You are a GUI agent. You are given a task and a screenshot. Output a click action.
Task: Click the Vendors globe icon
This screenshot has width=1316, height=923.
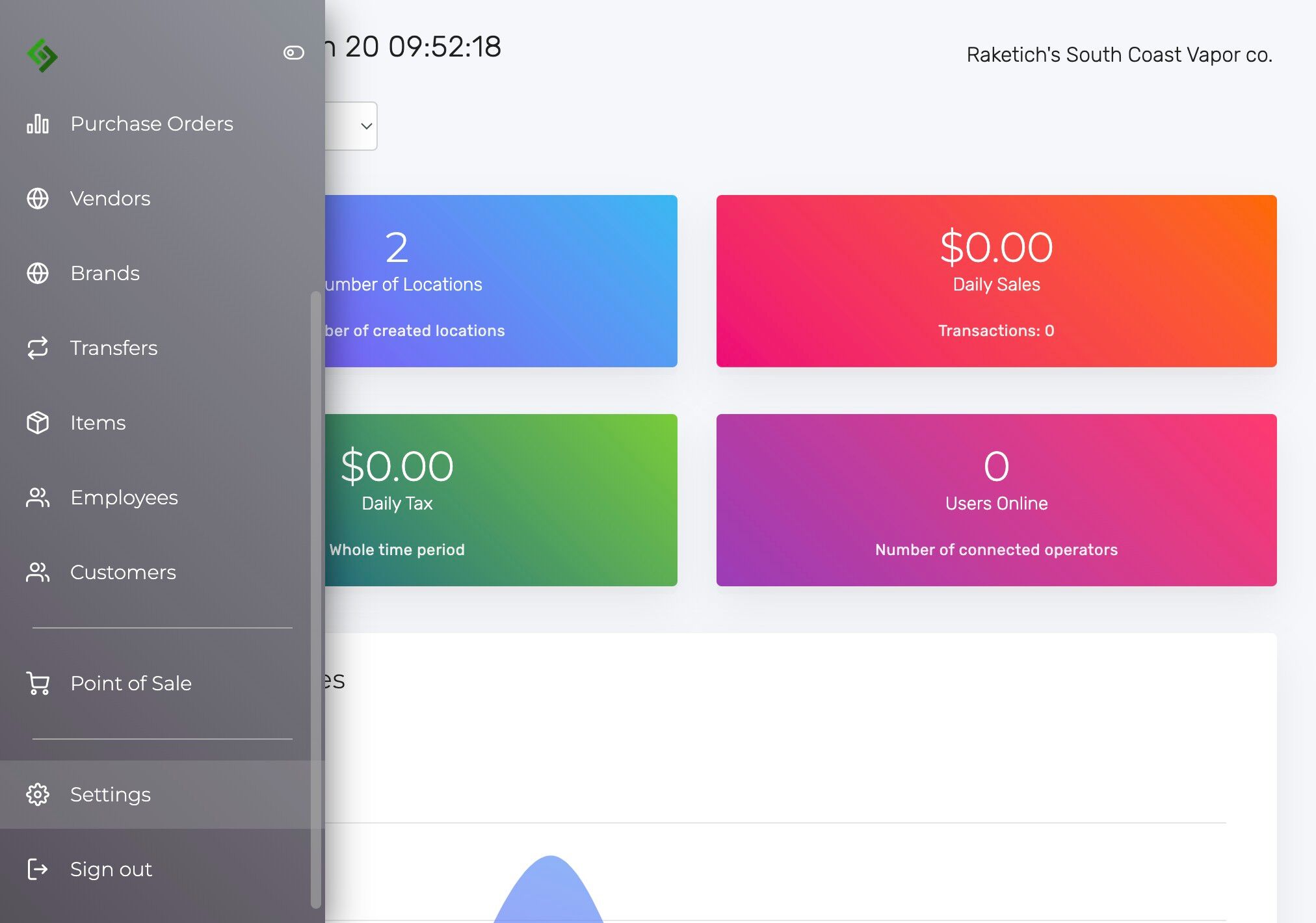[38, 198]
